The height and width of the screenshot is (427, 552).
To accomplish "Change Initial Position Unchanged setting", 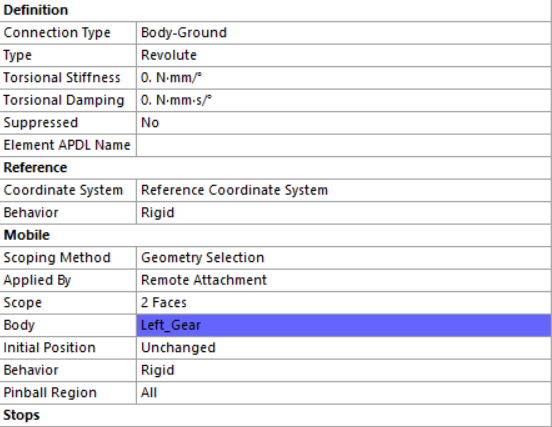I will point(344,348).
